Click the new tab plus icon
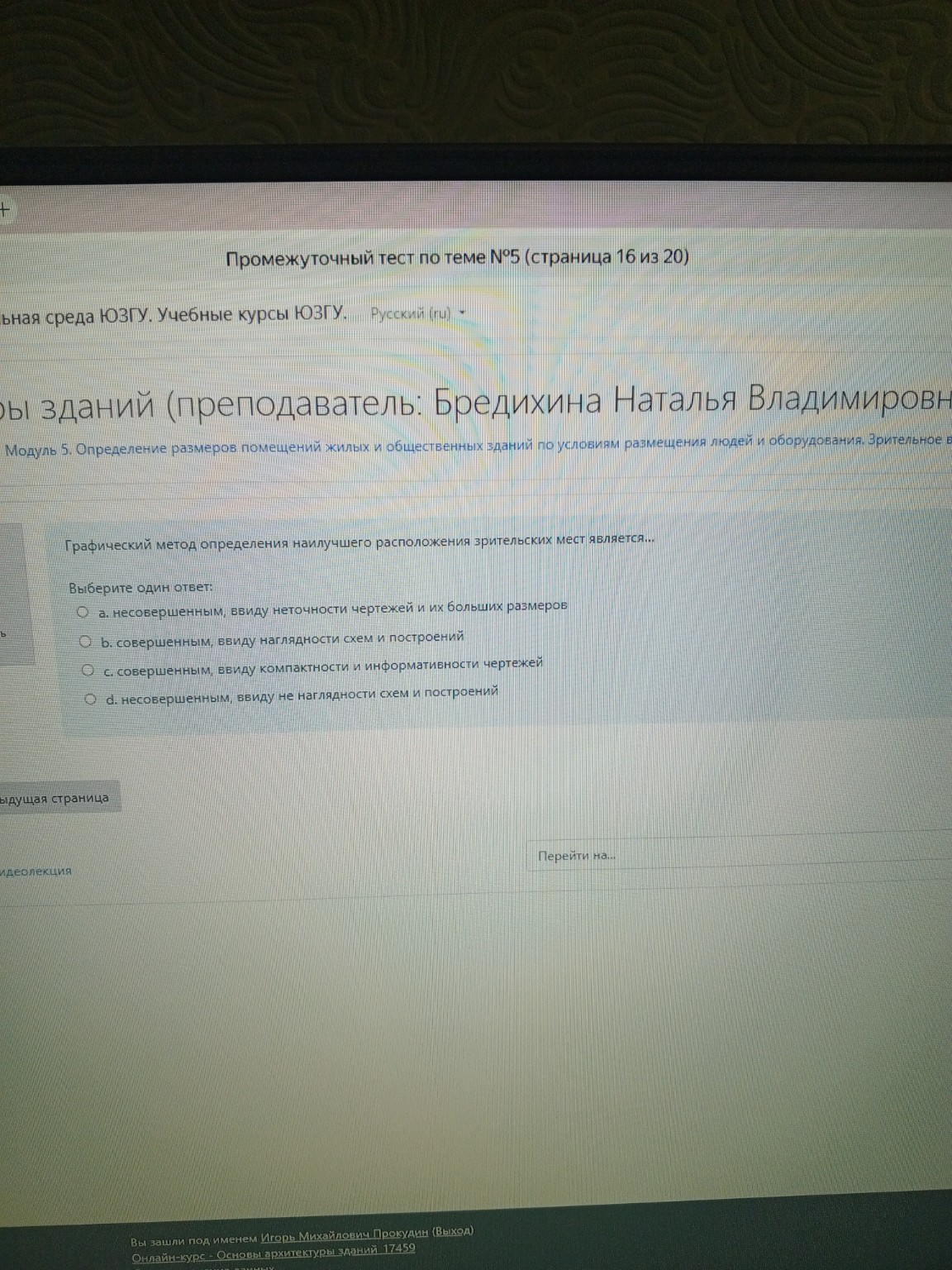952x1270 pixels. [5, 208]
